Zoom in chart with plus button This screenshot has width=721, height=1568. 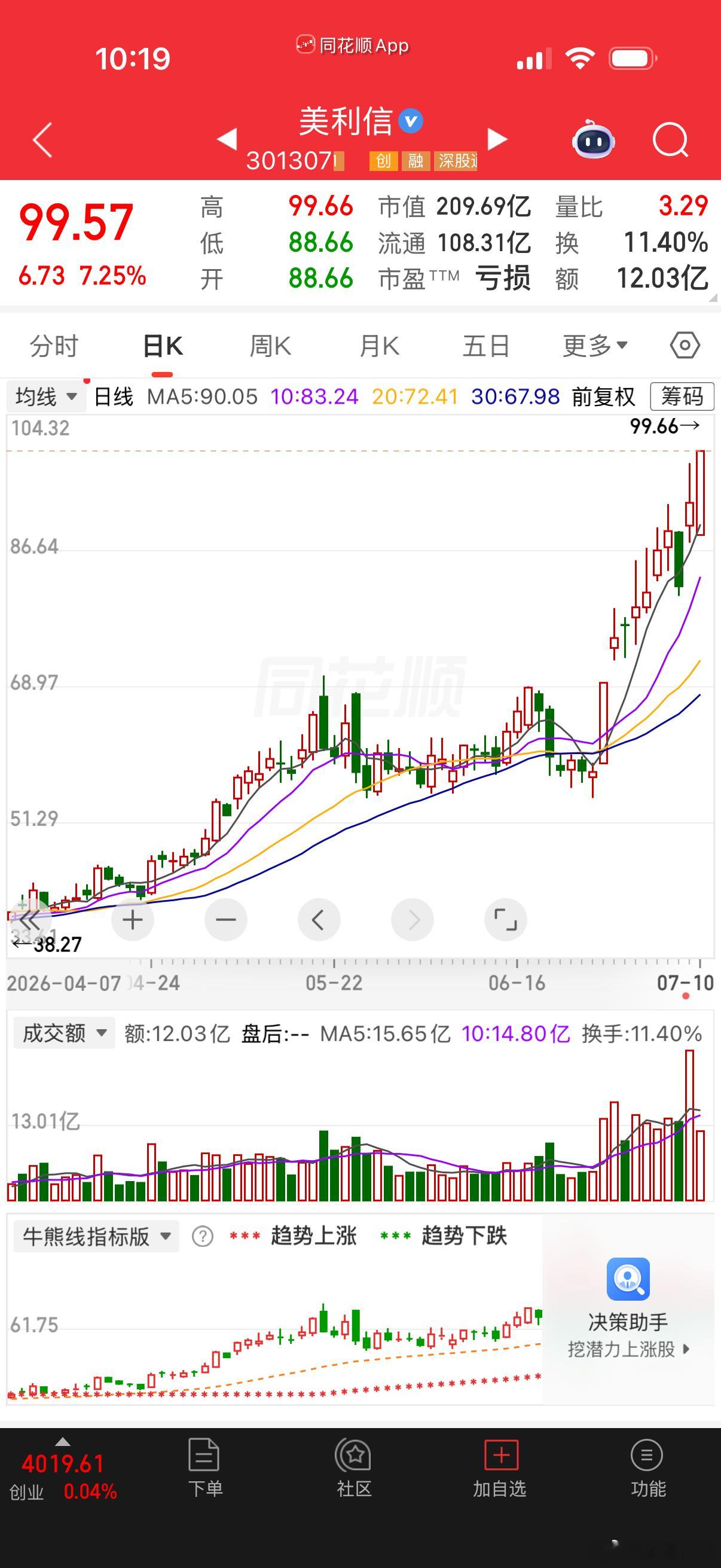pos(133,920)
